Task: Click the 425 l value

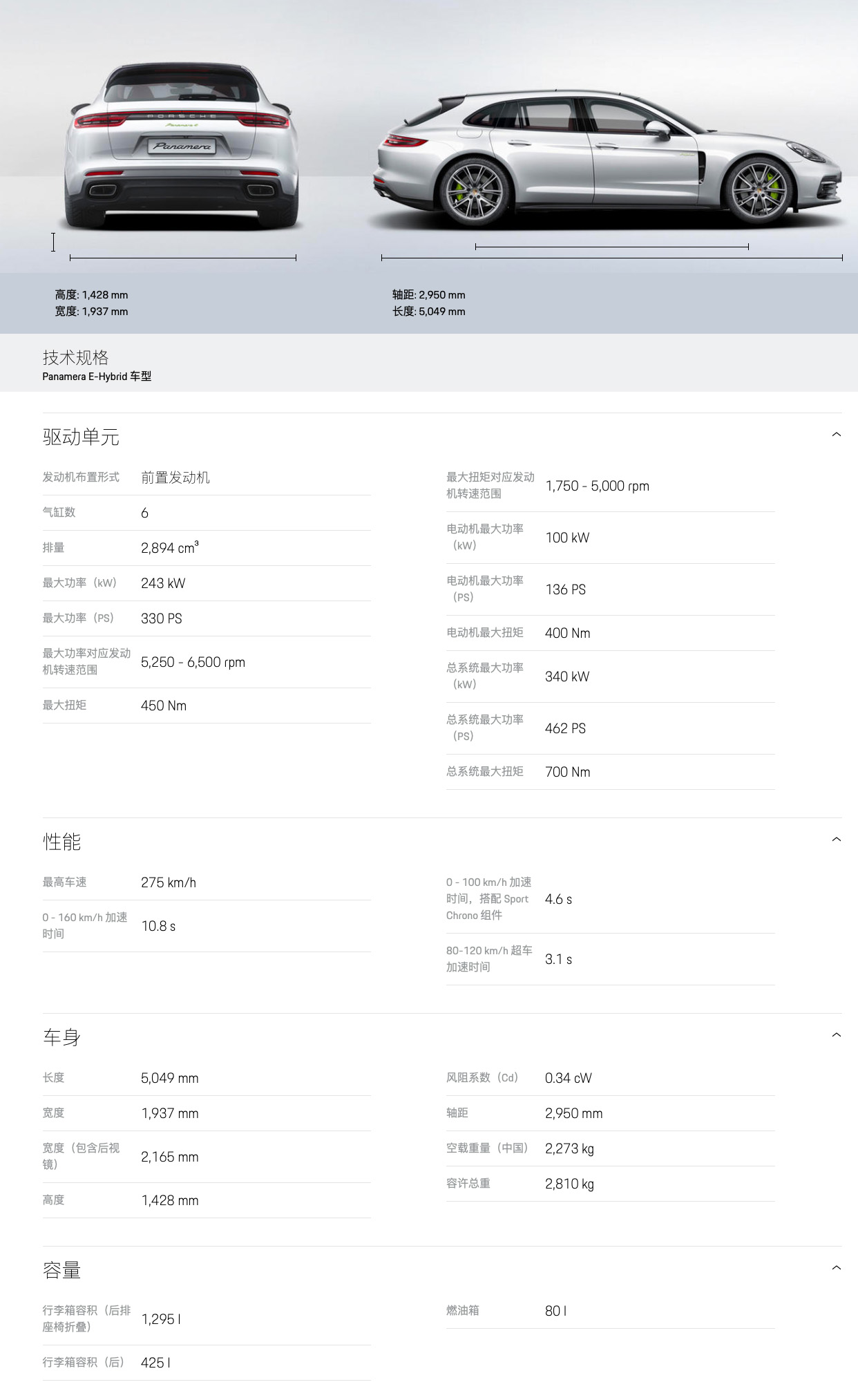Action: (x=155, y=1363)
